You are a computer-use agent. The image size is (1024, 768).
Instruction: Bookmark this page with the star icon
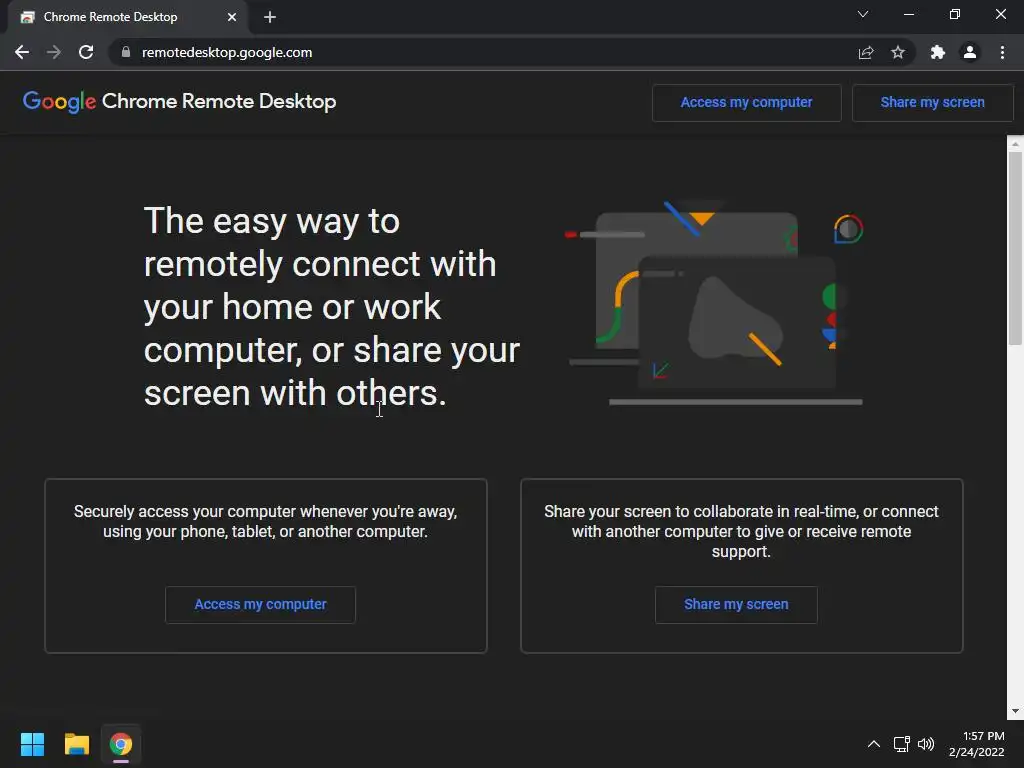pyautogui.click(x=898, y=52)
